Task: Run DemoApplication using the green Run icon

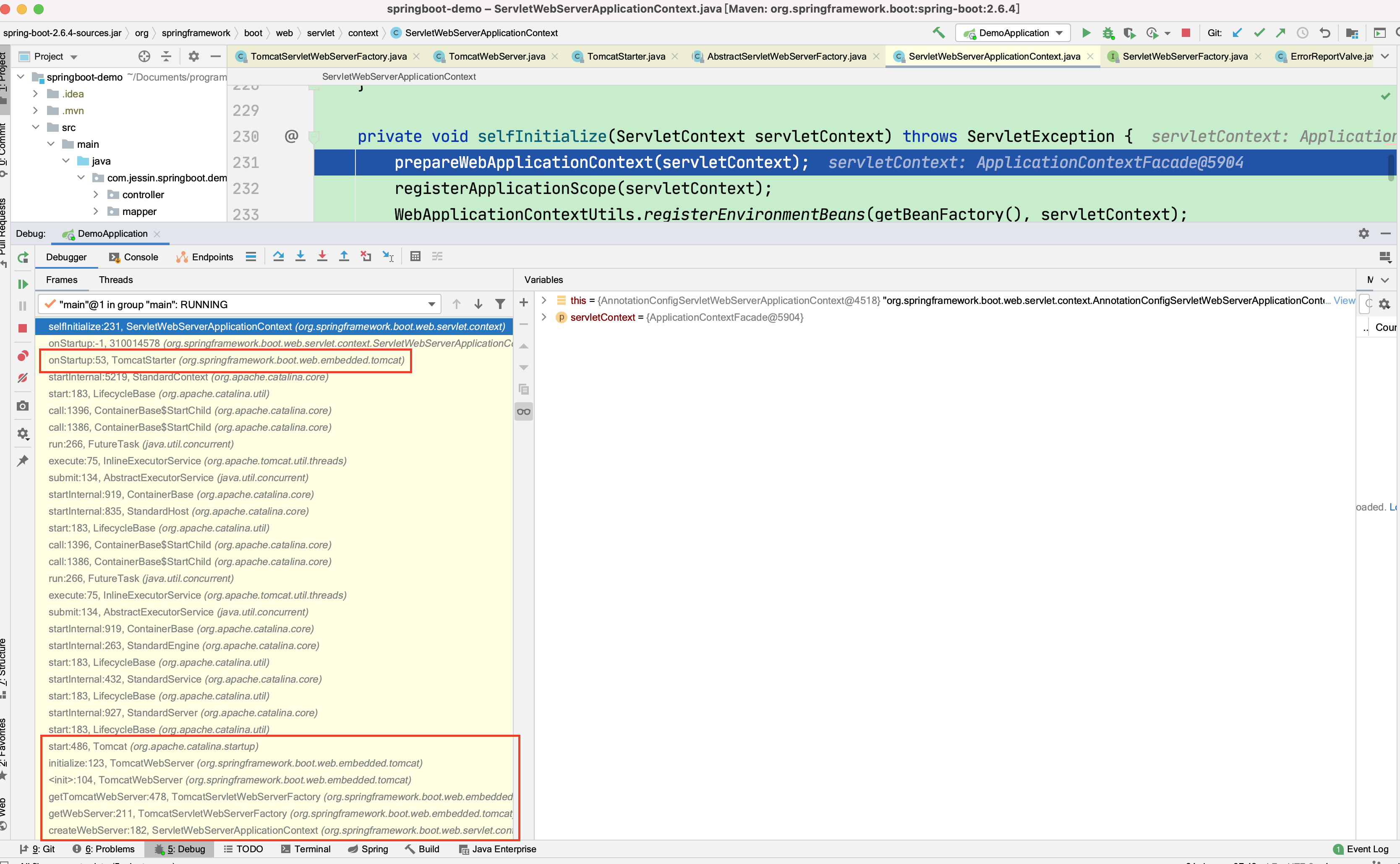Action: 1087,33
